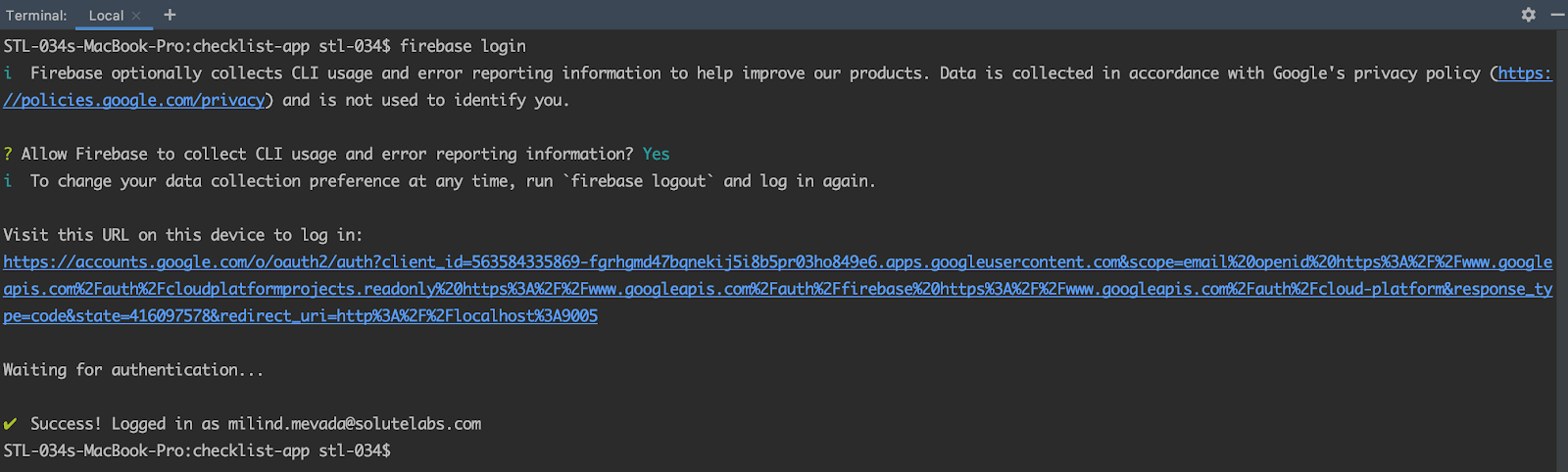Click the 'Terminal:' panel label

[36, 16]
